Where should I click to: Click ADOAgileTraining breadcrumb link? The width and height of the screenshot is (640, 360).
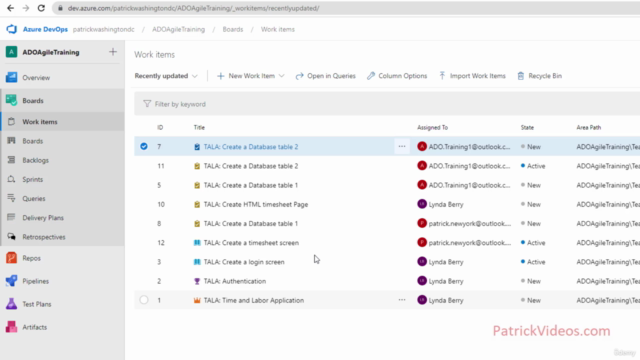click(x=178, y=29)
